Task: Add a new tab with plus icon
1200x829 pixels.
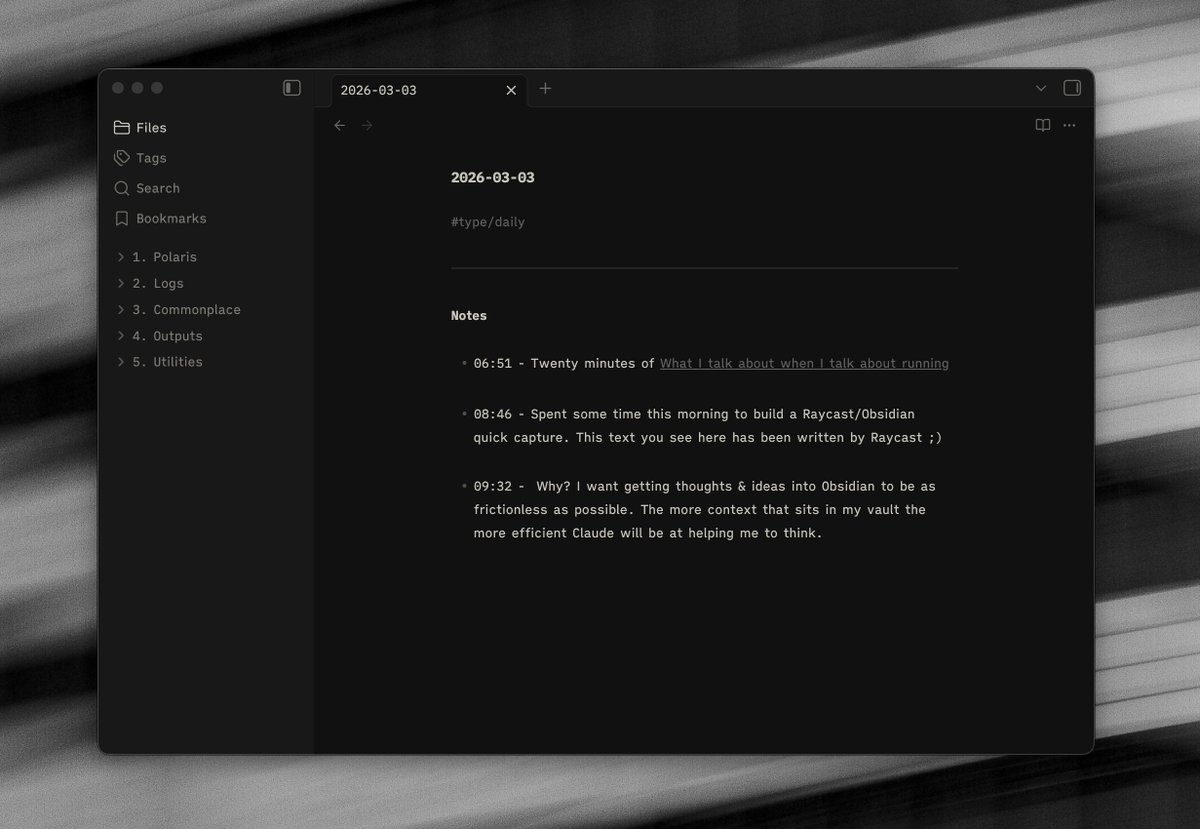Action: 545,88
